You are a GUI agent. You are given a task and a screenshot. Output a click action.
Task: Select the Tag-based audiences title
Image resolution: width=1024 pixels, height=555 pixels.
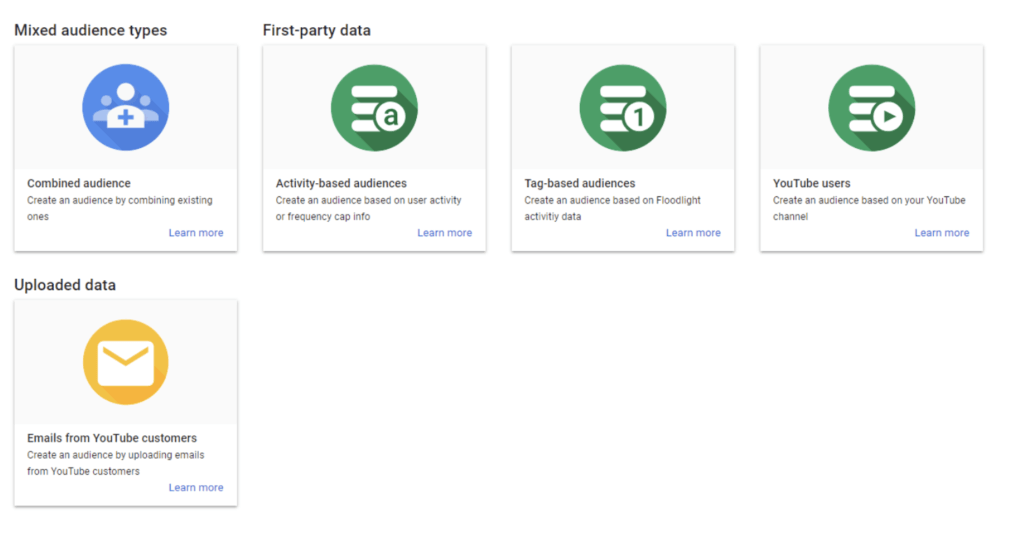point(580,184)
